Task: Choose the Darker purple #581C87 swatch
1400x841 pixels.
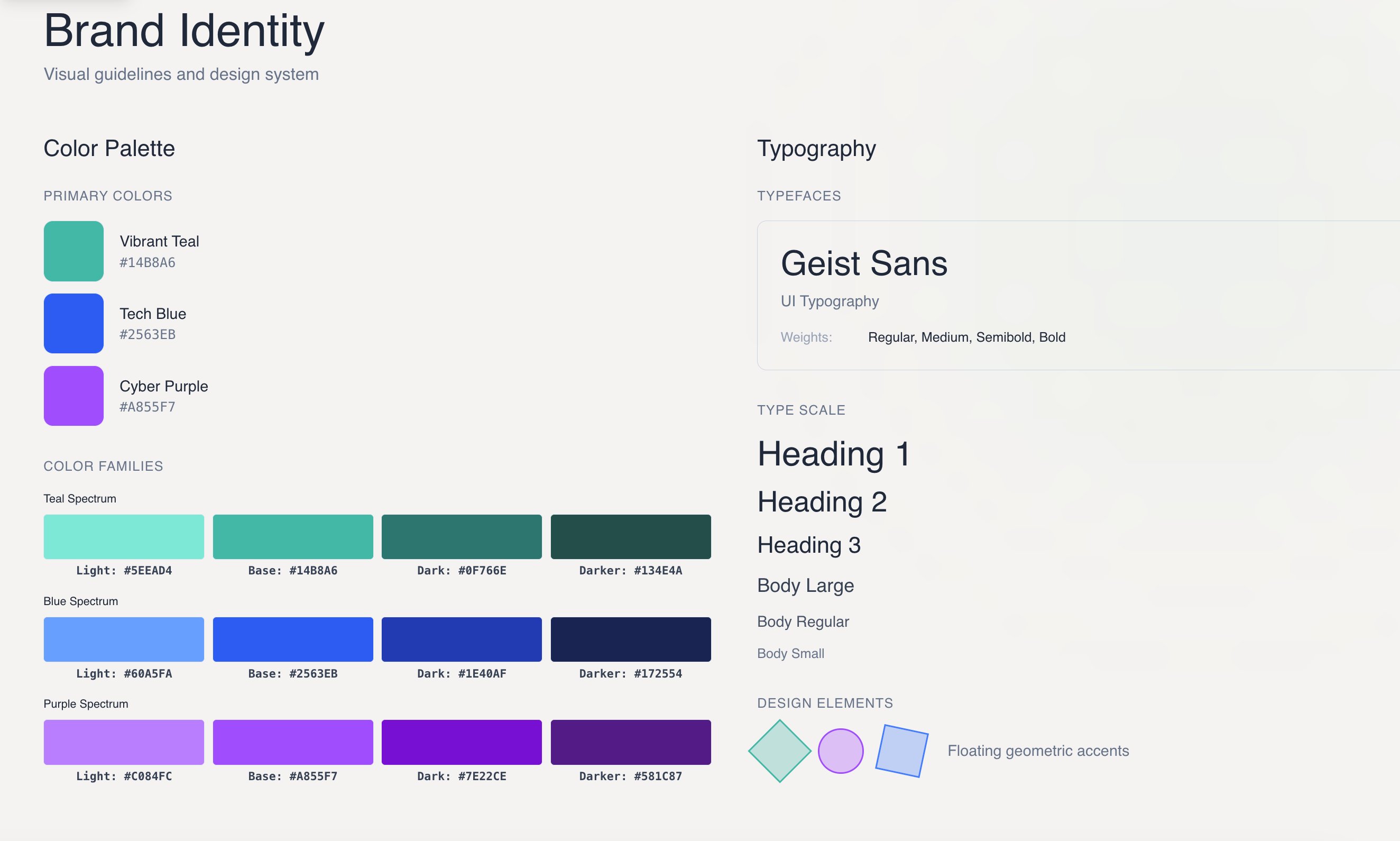Action: [631, 743]
